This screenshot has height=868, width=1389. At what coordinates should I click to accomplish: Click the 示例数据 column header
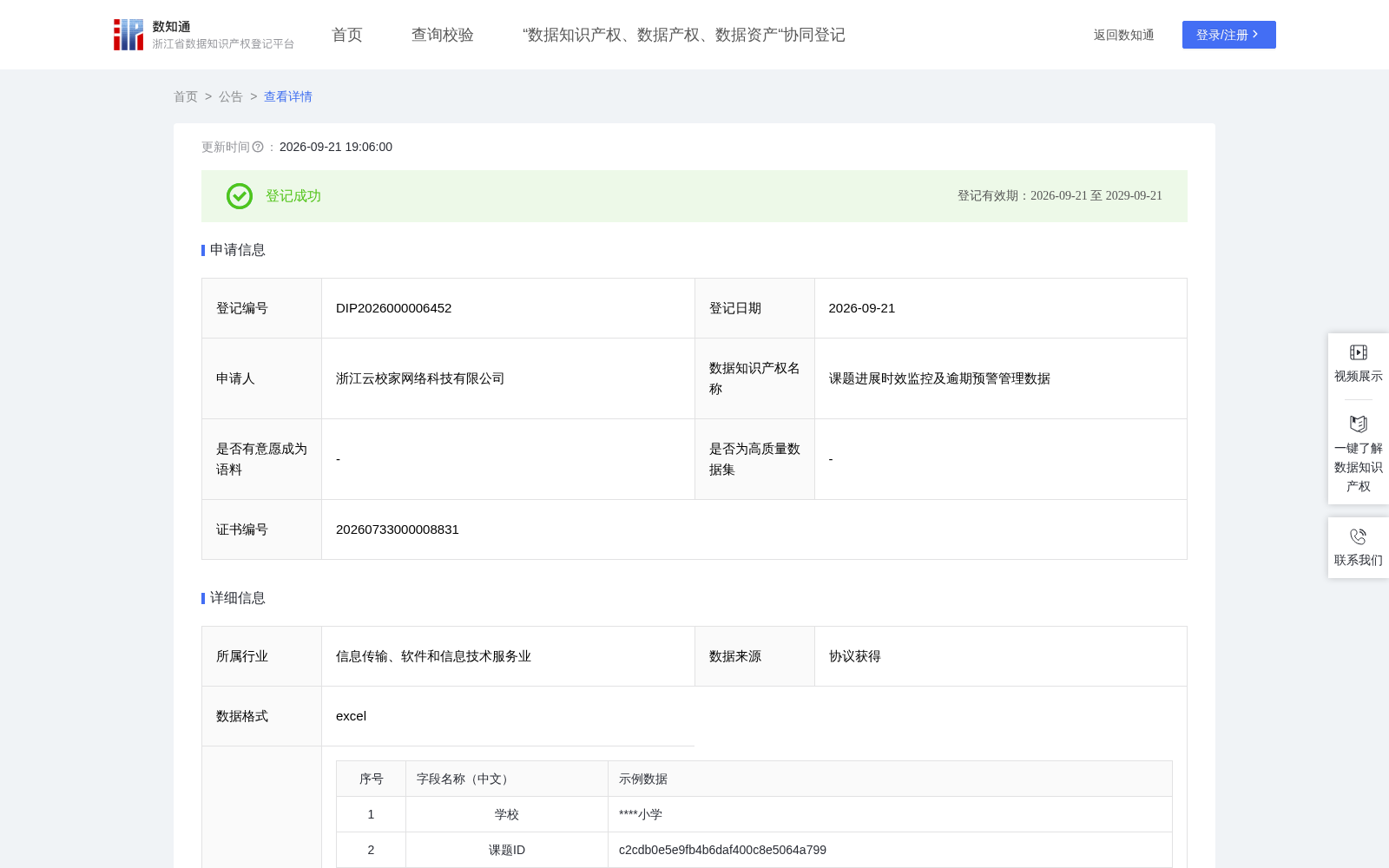tap(890, 779)
